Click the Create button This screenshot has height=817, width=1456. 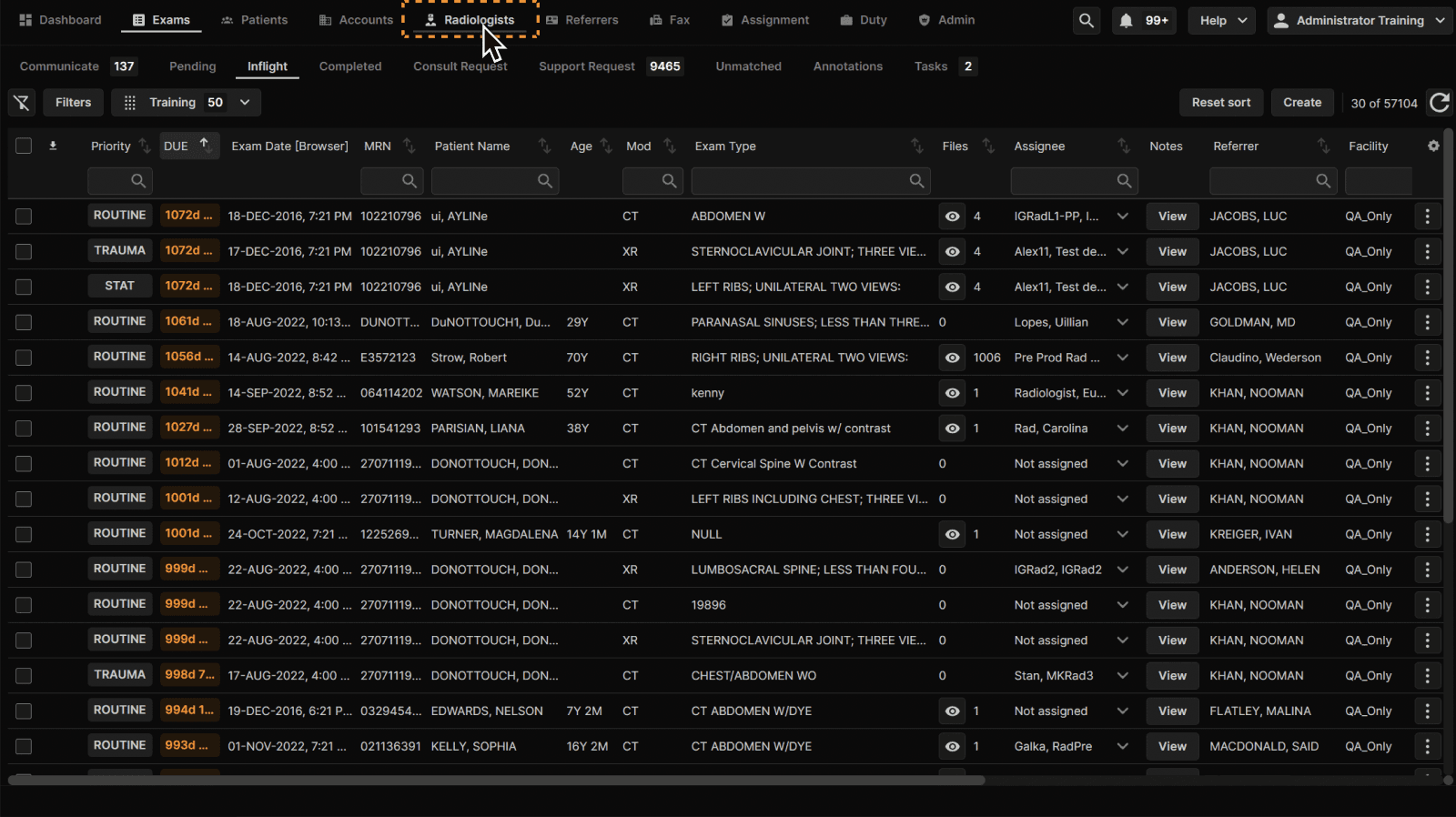(x=1302, y=103)
